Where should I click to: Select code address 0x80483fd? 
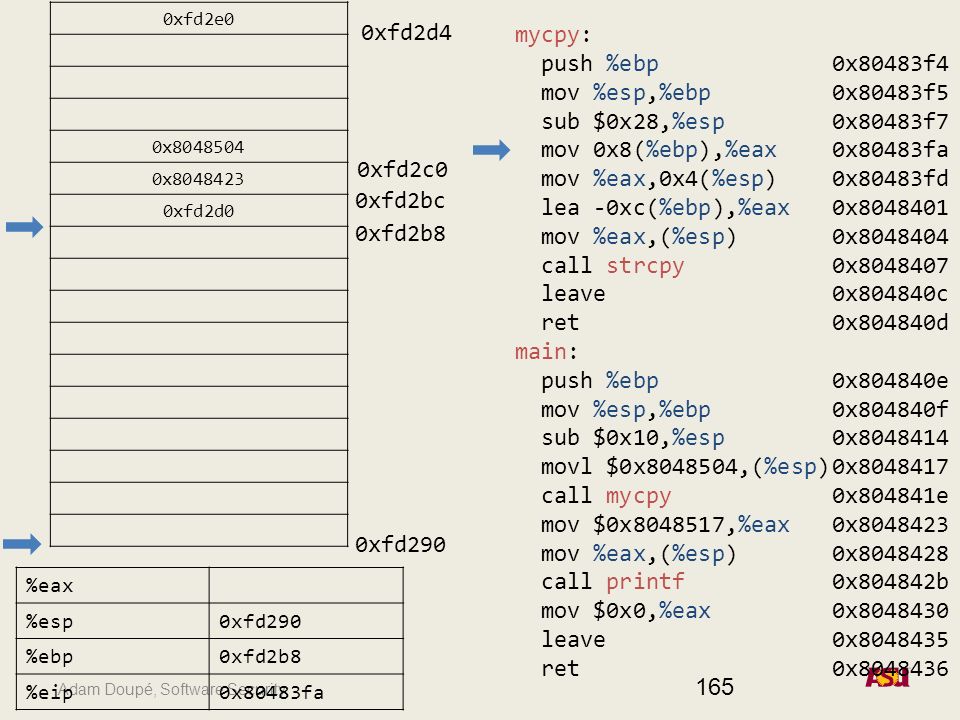click(x=890, y=179)
